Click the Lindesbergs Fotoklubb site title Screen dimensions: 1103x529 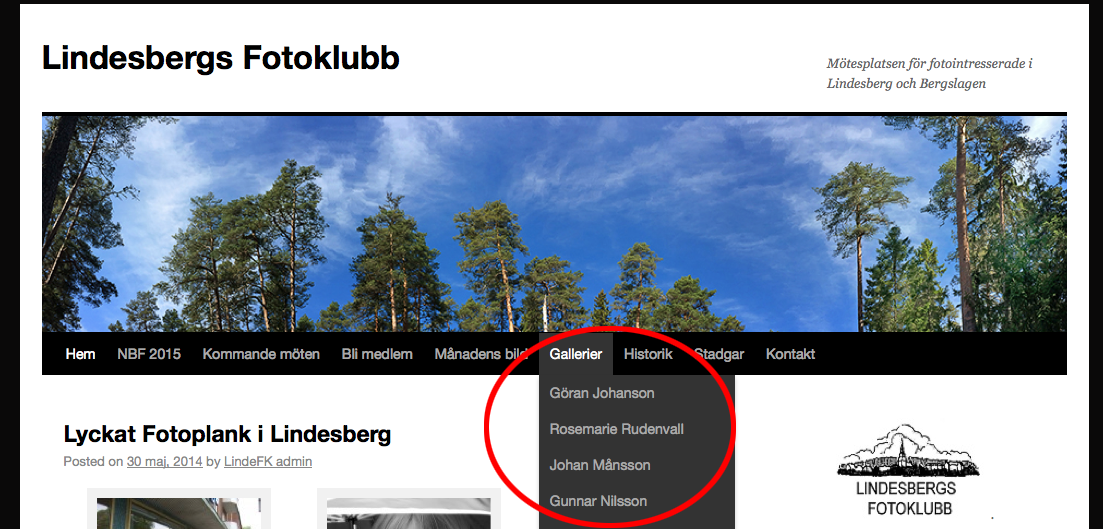tap(221, 58)
